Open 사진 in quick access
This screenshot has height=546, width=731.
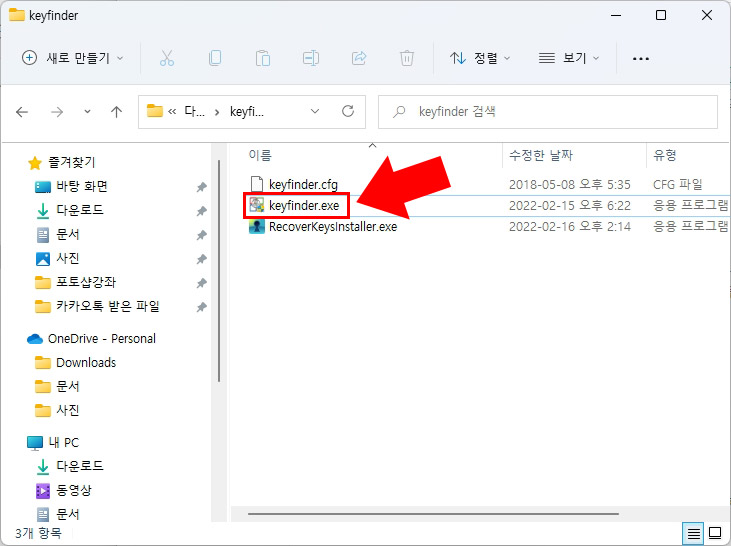[68, 258]
